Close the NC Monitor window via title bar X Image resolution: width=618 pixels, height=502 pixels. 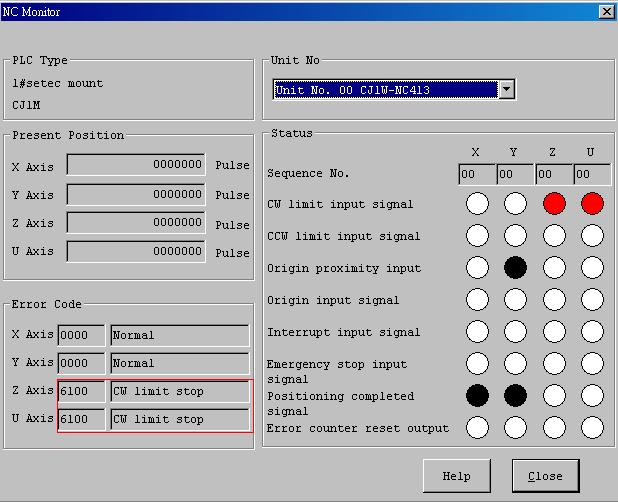pyautogui.click(x=606, y=11)
